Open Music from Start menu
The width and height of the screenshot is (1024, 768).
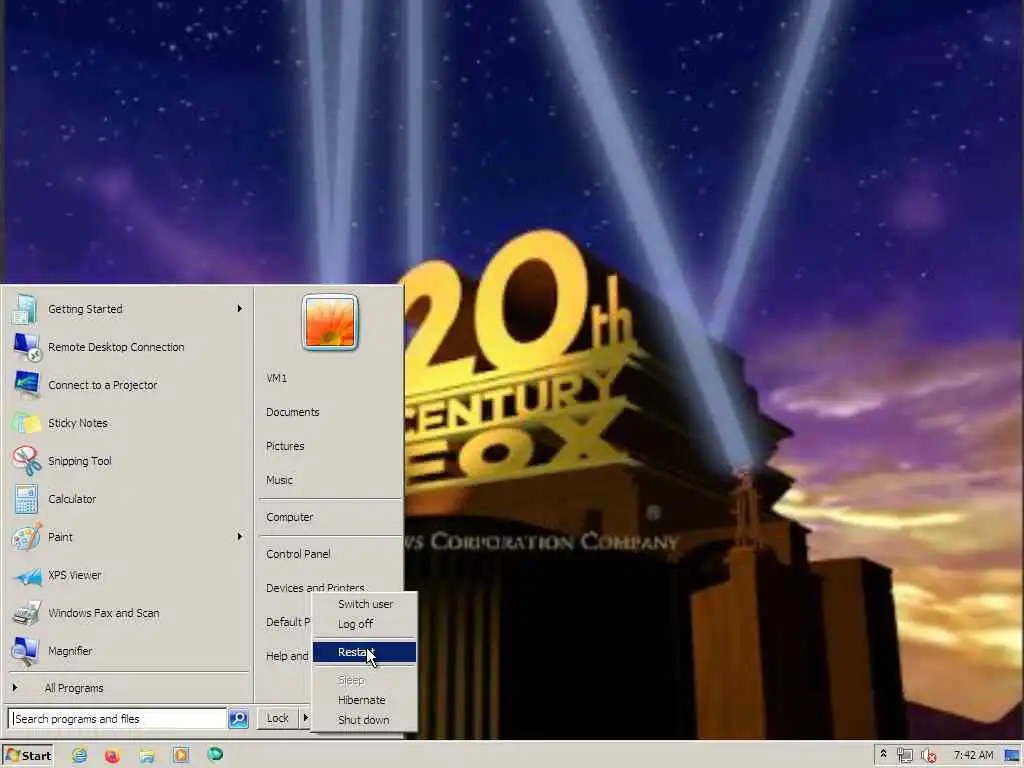click(x=279, y=480)
